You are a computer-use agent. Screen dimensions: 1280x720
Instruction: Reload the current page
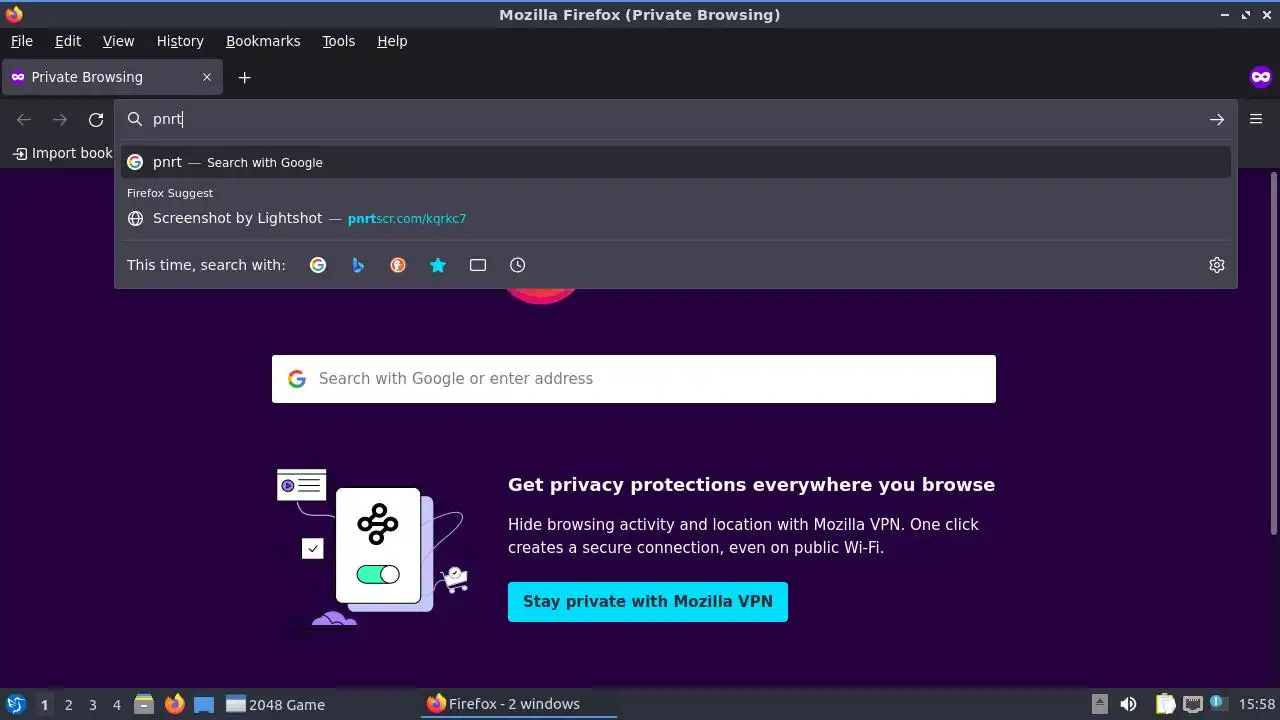96,120
